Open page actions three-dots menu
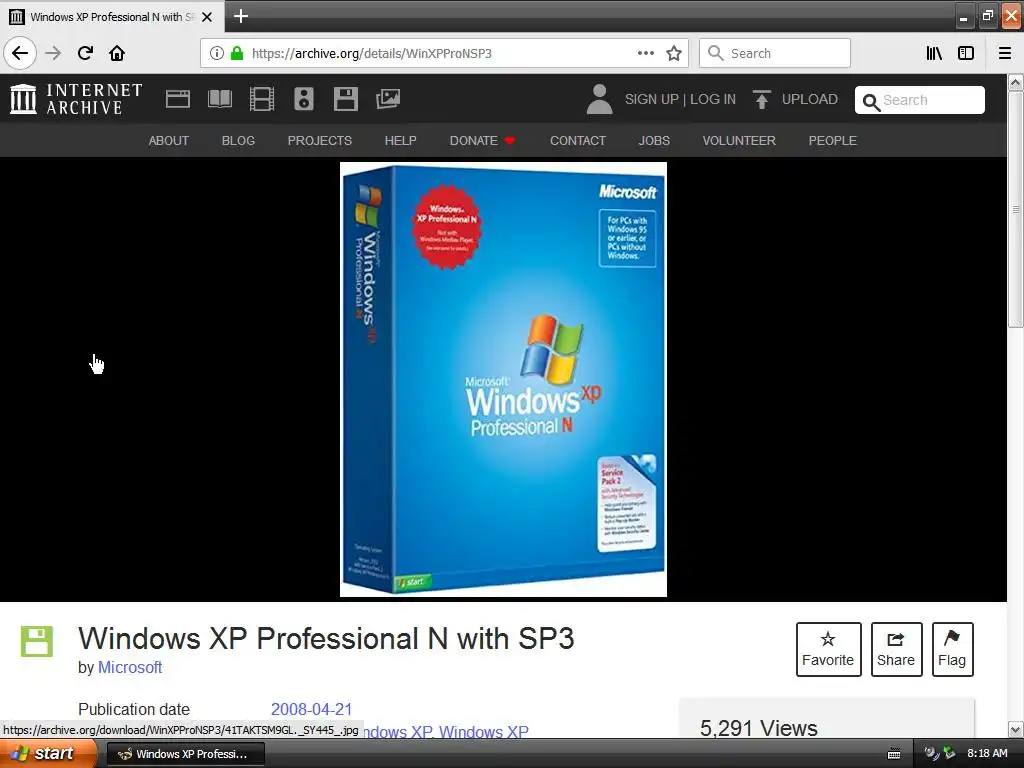The height and width of the screenshot is (768, 1024). (645, 53)
